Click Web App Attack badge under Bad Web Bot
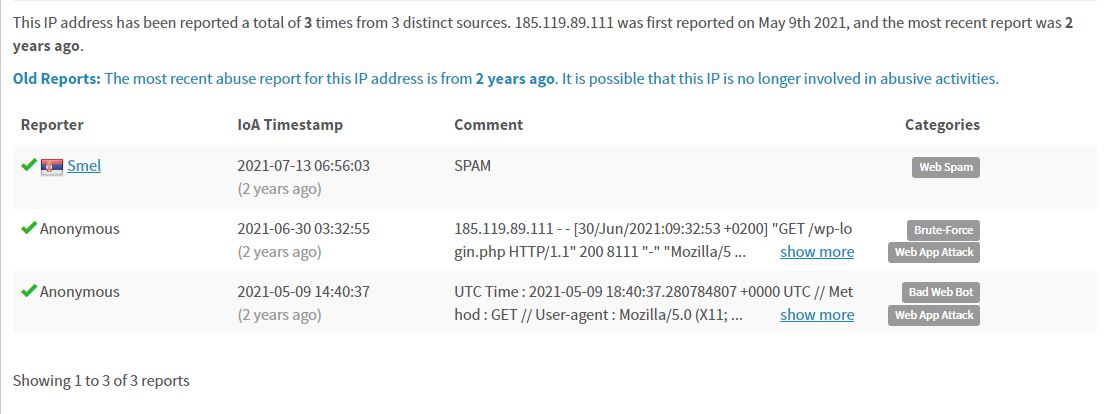Screen dimensions: 1108x414 pyautogui.click(x=934, y=315)
